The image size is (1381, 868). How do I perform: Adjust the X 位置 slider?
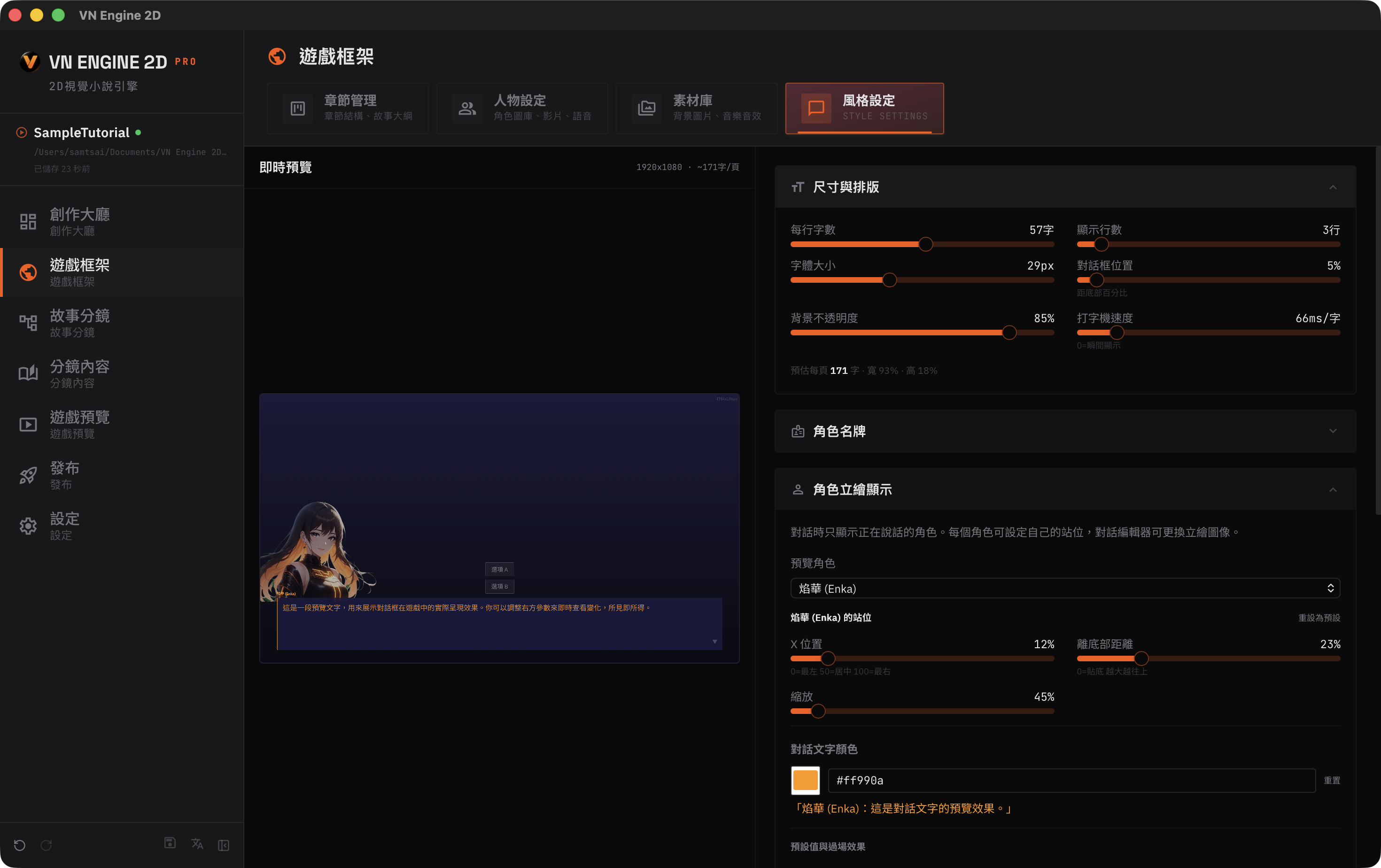tap(922, 658)
